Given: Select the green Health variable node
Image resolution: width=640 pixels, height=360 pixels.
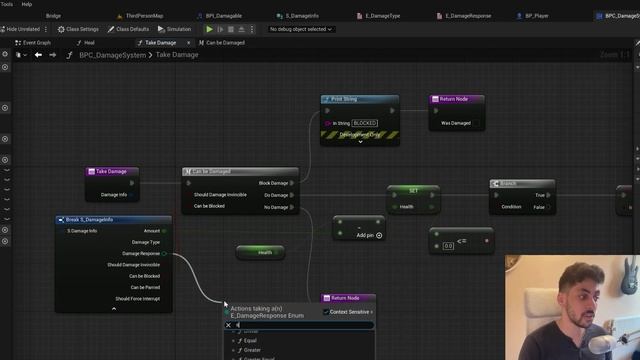Looking at the screenshot, I should [261, 252].
